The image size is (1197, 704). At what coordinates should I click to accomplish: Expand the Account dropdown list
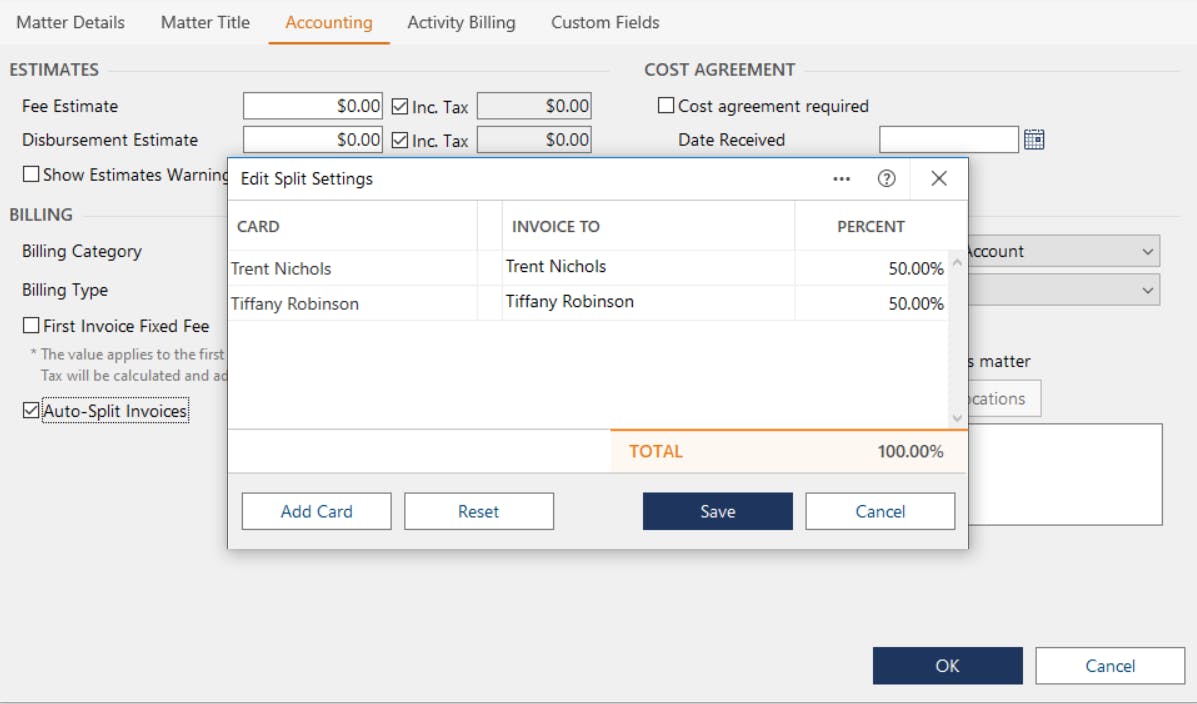(x=1148, y=252)
